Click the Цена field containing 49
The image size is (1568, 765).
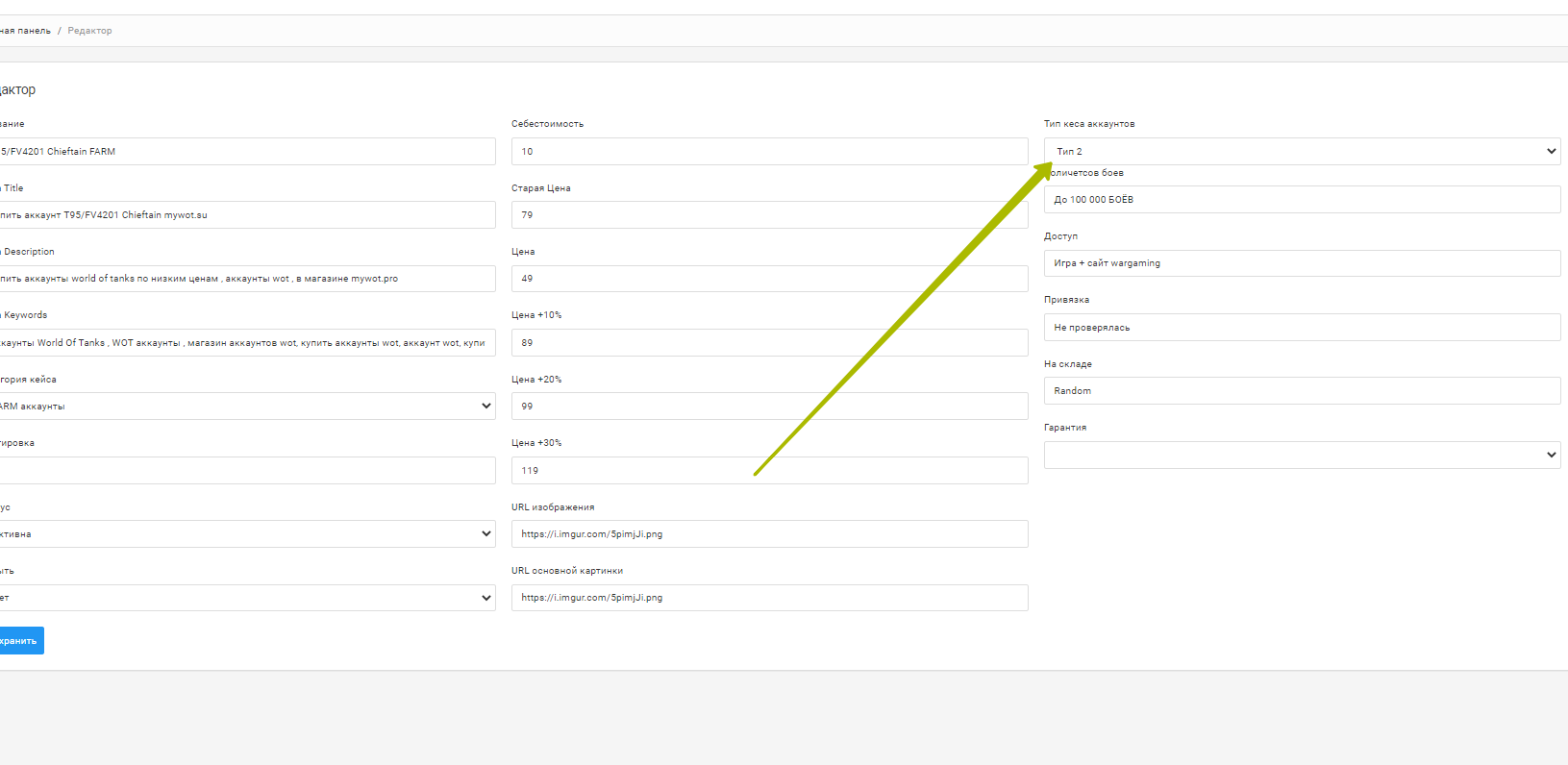[x=769, y=279]
